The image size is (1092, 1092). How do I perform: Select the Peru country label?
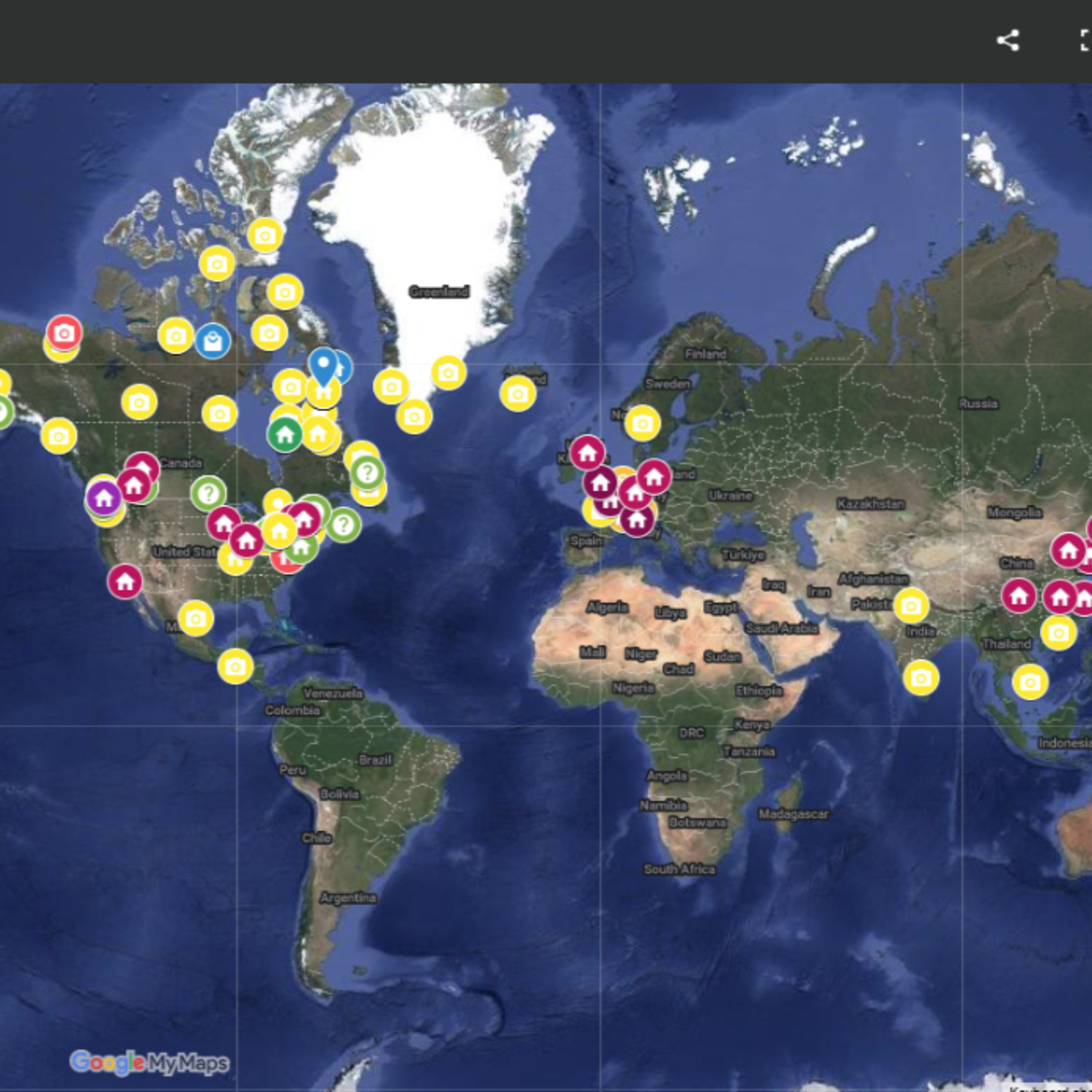[293, 770]
